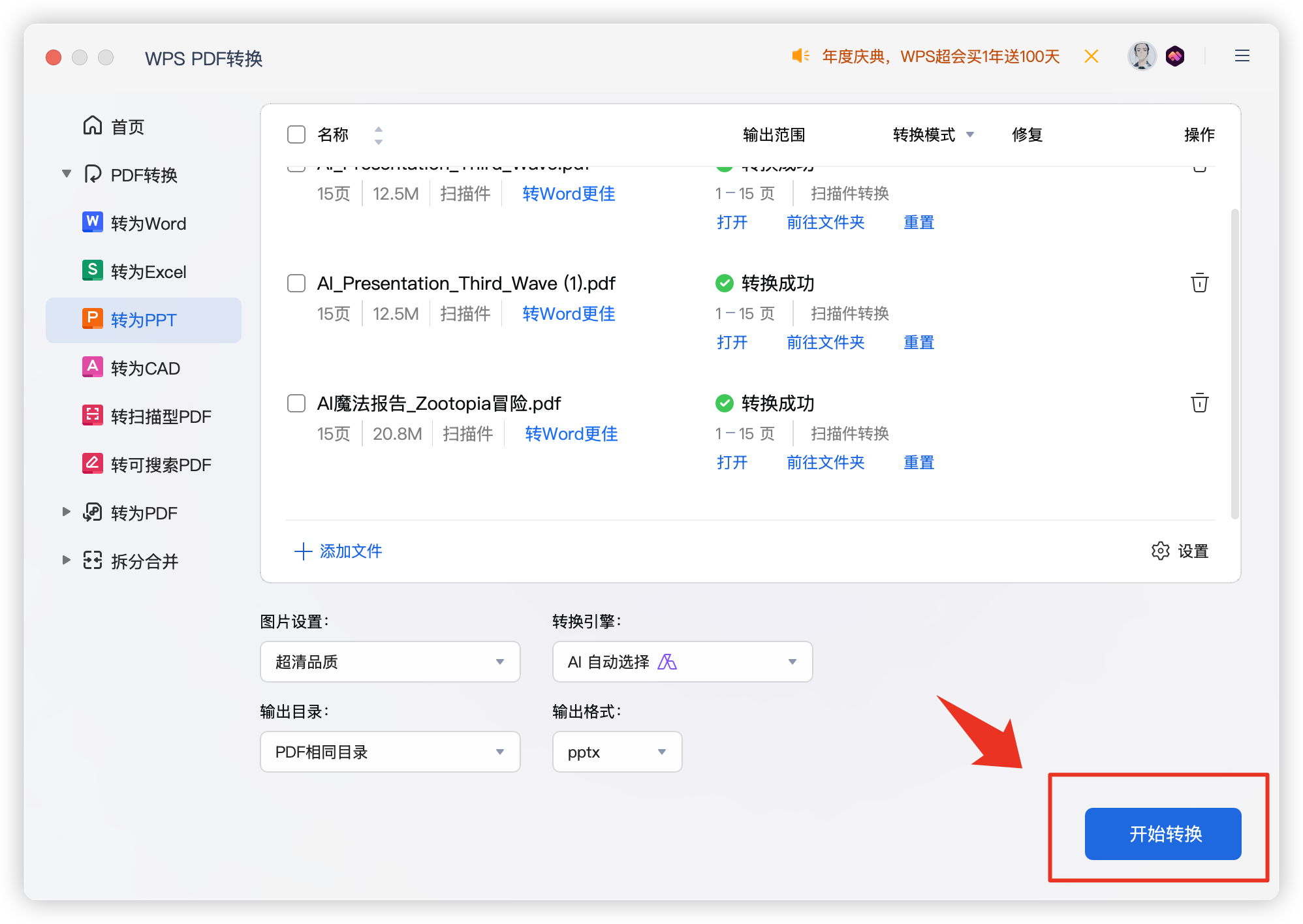Open the hamburger menu top right

pyautogui.click(x=1242, y=55)
